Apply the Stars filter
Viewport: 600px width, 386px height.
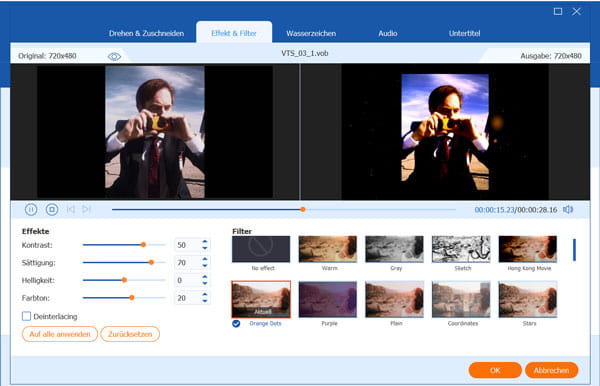pyautogui.click(x=527, y=299)
